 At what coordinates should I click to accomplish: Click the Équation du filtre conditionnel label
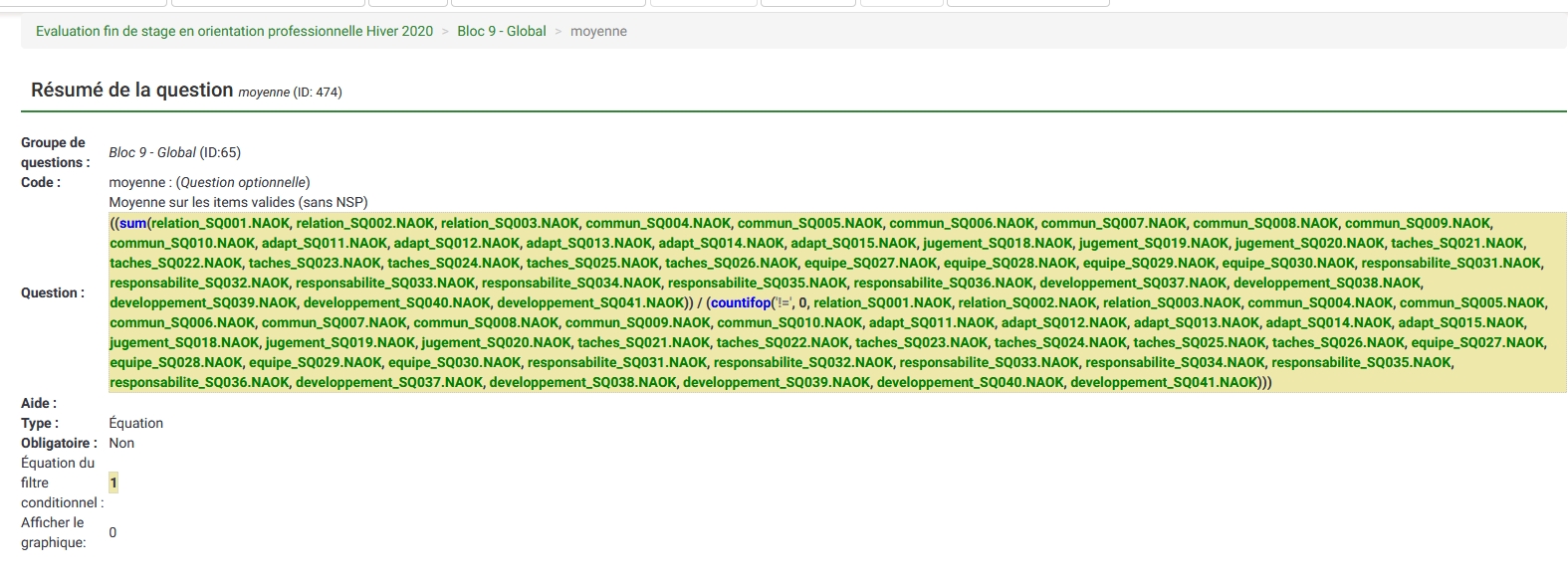[60, 483]
